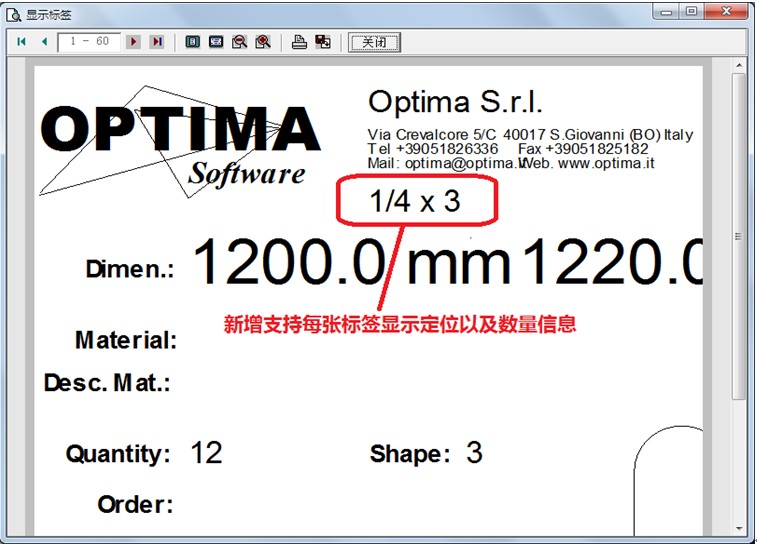Click the vertical scrollbar thumb
Screen dimensions: 757x546
point(739,236)
